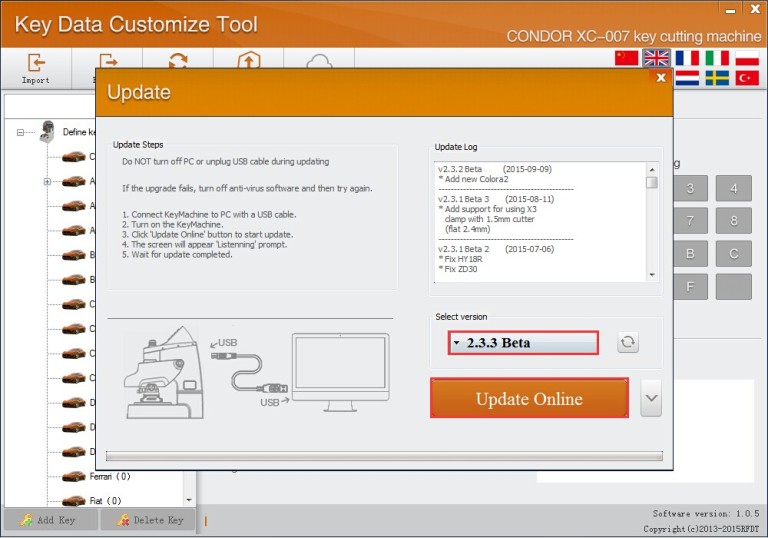Image resolution: width=768 pixels, height=538 pixels.
Task: Pick the Polish flag language
Action: (x=747, y=58)
